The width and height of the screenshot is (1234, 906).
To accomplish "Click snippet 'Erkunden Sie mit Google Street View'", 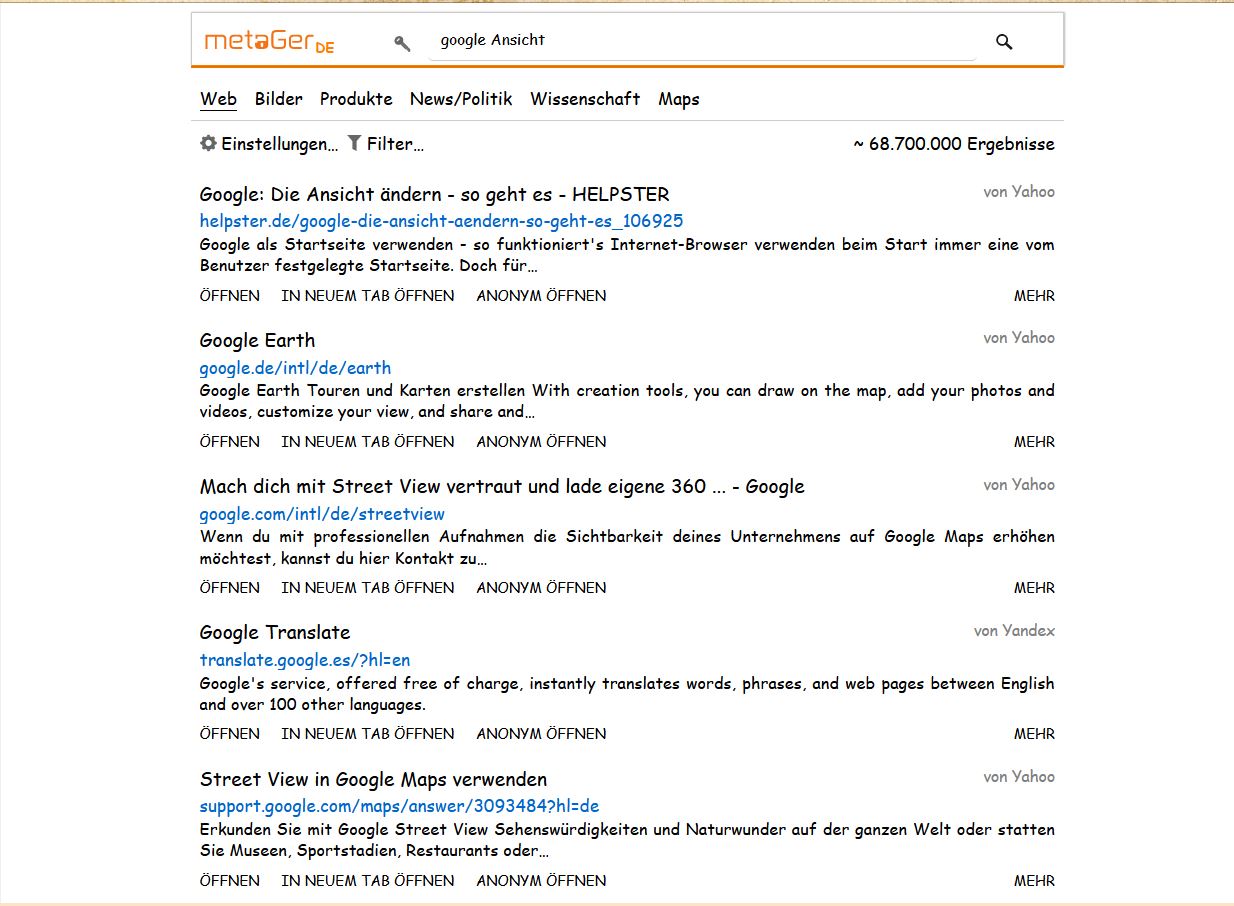I will [x=627, y=840].
